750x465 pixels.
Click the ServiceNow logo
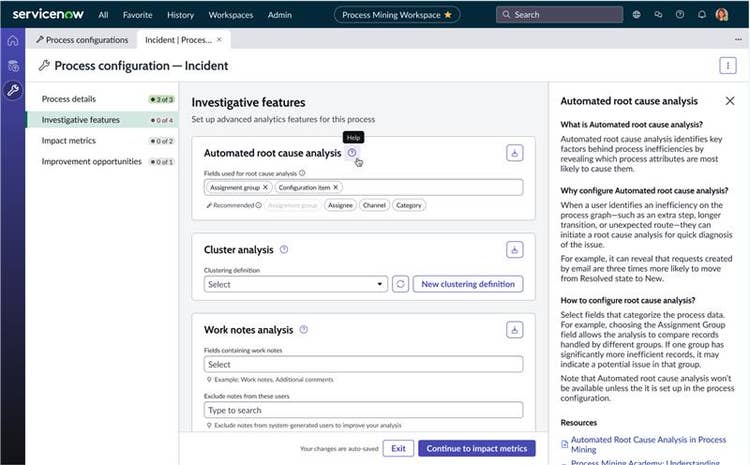pyautogui.click(x=48, y=14)
